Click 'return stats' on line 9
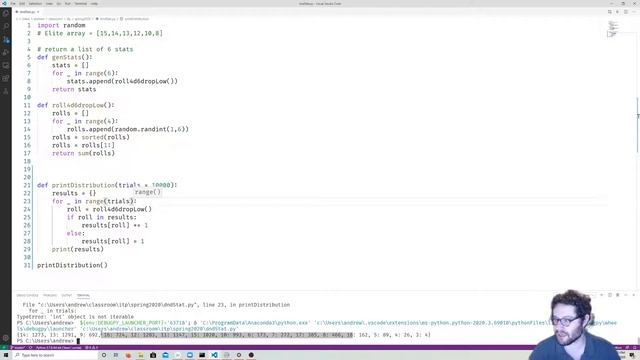This screenshot has height=360, width=640. click(x=74, y=89)
